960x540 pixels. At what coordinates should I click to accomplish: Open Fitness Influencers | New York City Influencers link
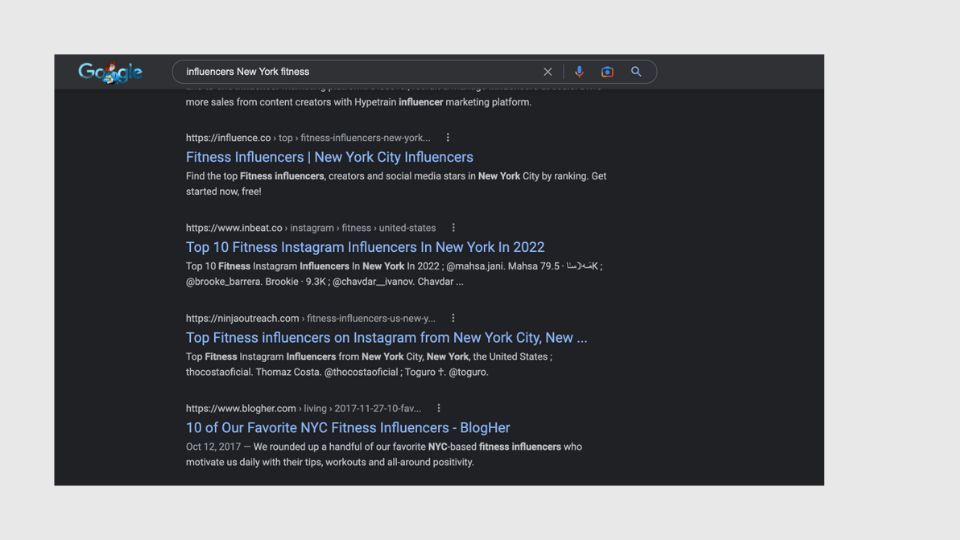329,157
